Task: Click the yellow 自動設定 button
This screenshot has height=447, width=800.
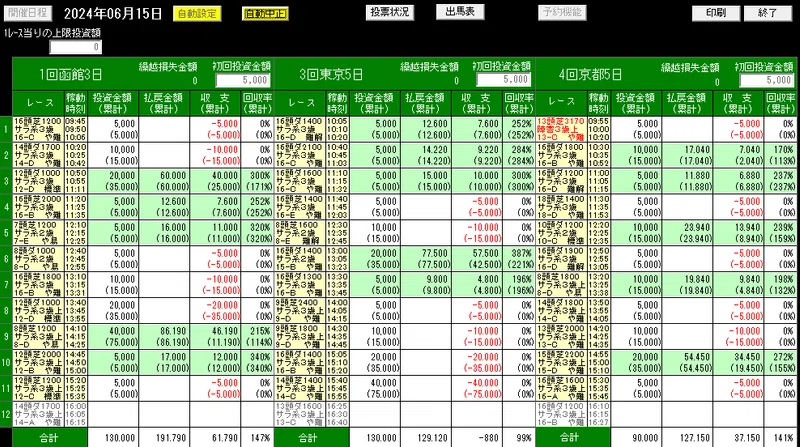Action: tap(197, 14)
